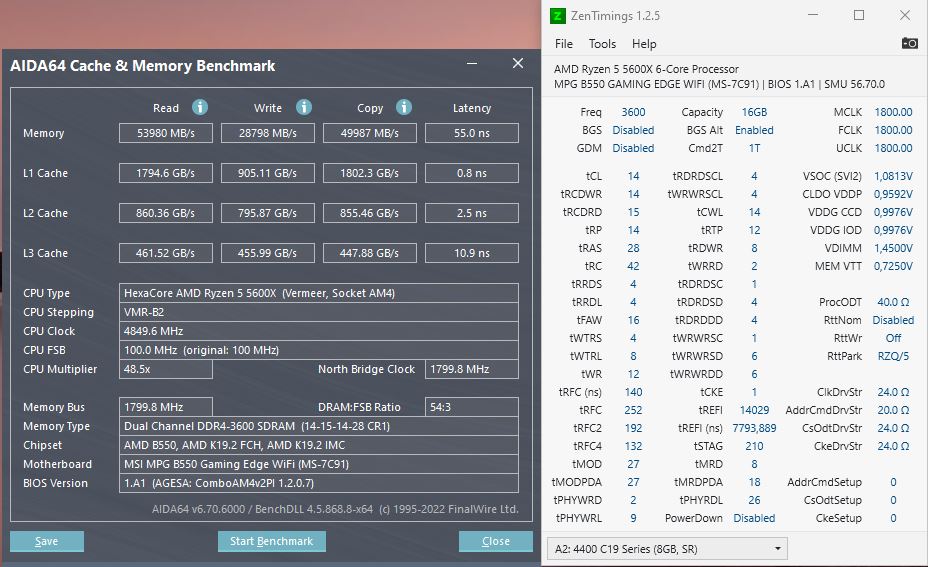Close AIDA64 window via title bar X
The image size is (928, 567).
518,63
